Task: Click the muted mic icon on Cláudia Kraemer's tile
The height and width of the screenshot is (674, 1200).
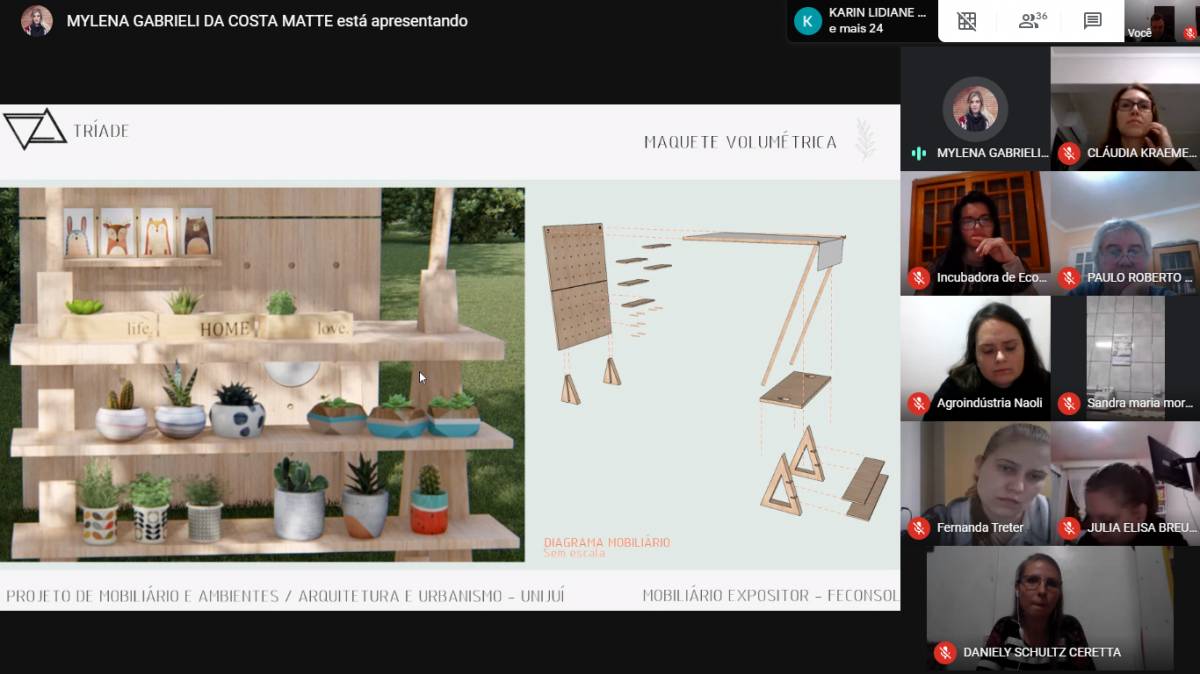Action: pos(1069,153)
